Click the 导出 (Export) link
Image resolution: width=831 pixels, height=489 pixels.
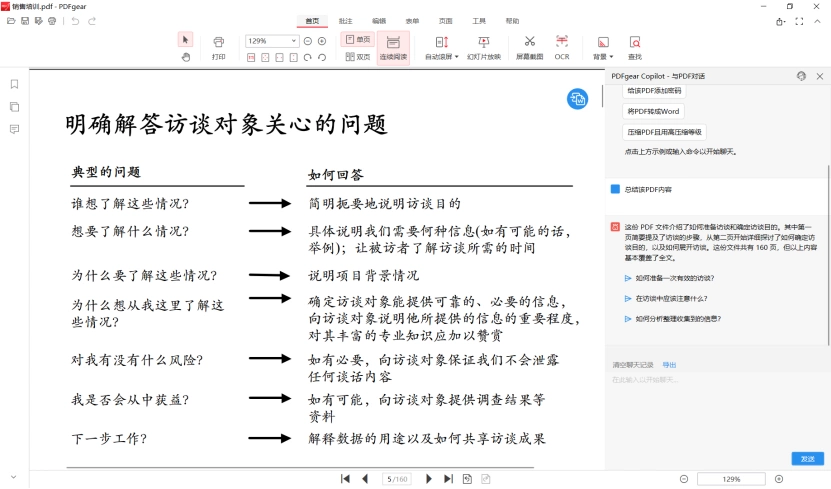[x=669, y=365]
